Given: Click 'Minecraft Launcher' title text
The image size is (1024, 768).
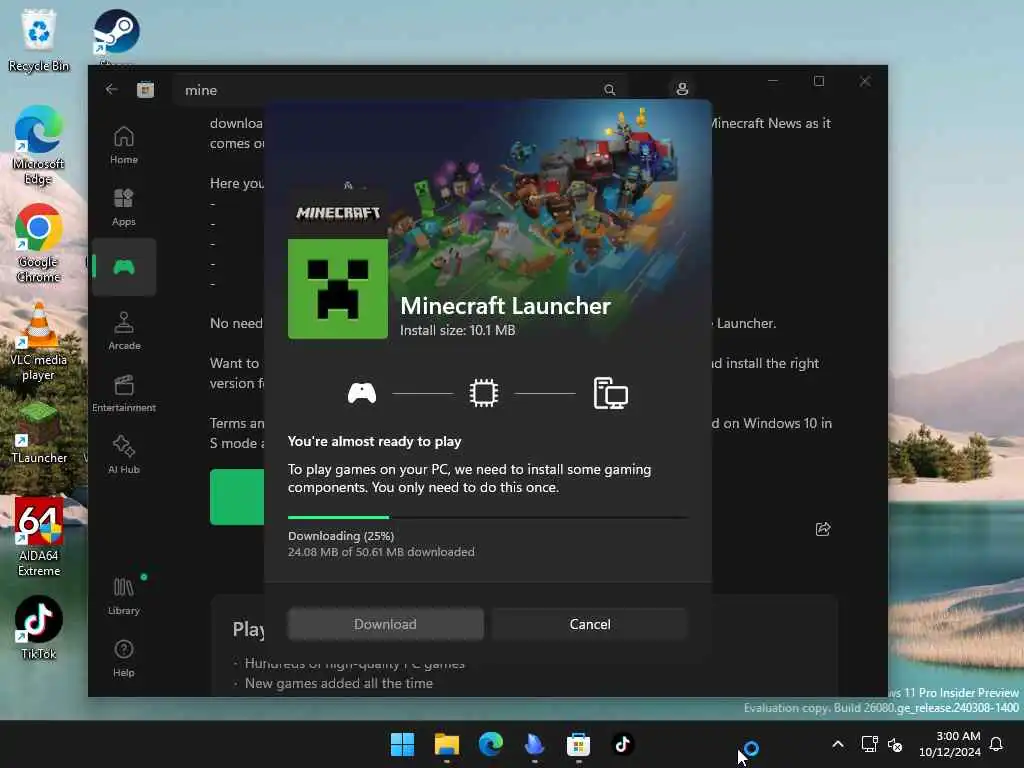Looking at the screenshot, I should pyautogui.click(x=505, y=306).
